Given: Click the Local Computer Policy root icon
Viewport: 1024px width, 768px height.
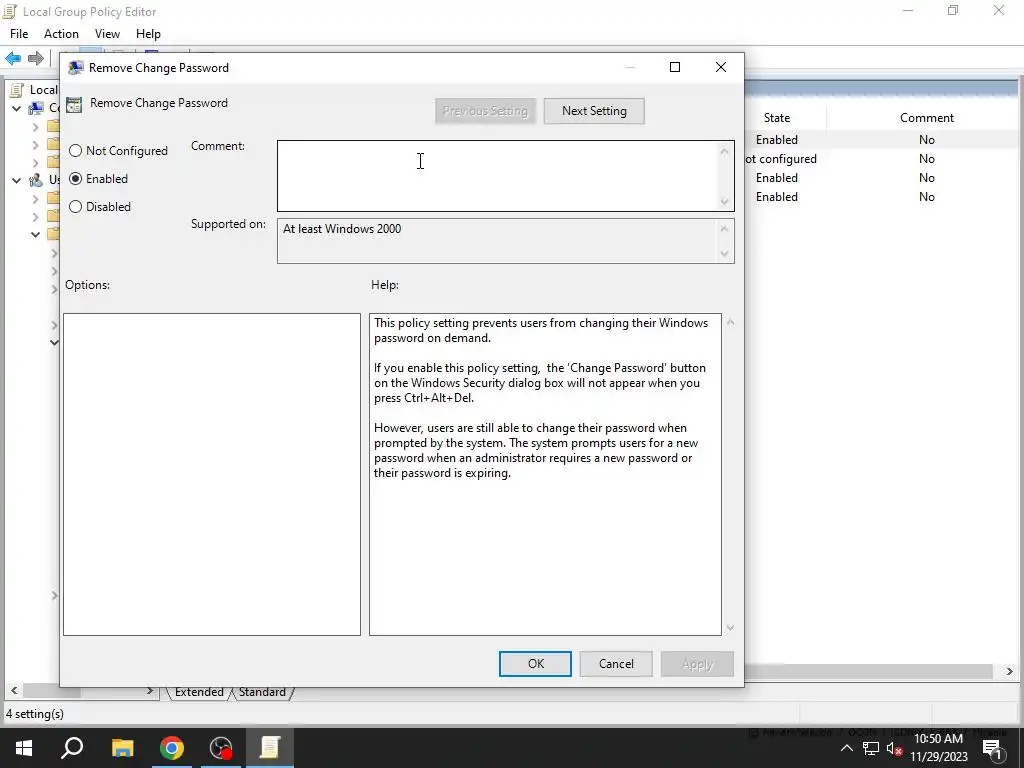Looking at the screenshot, I should pyautogui.click(x=17, y=89).
